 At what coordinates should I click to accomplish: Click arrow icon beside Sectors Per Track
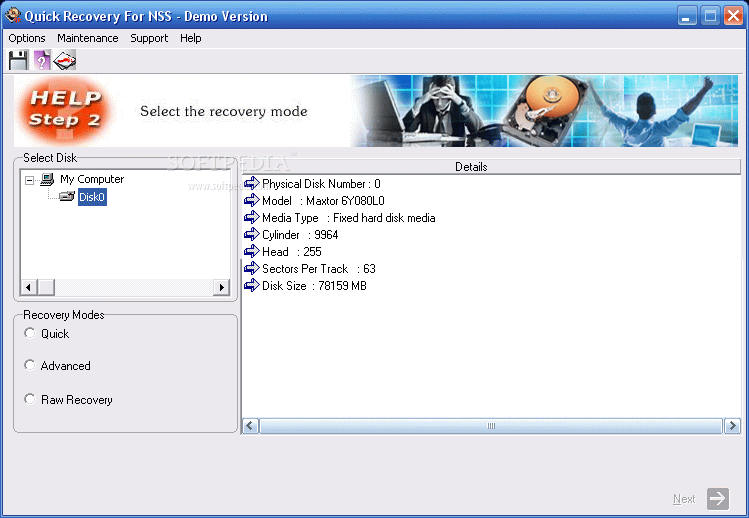[252, 269]
